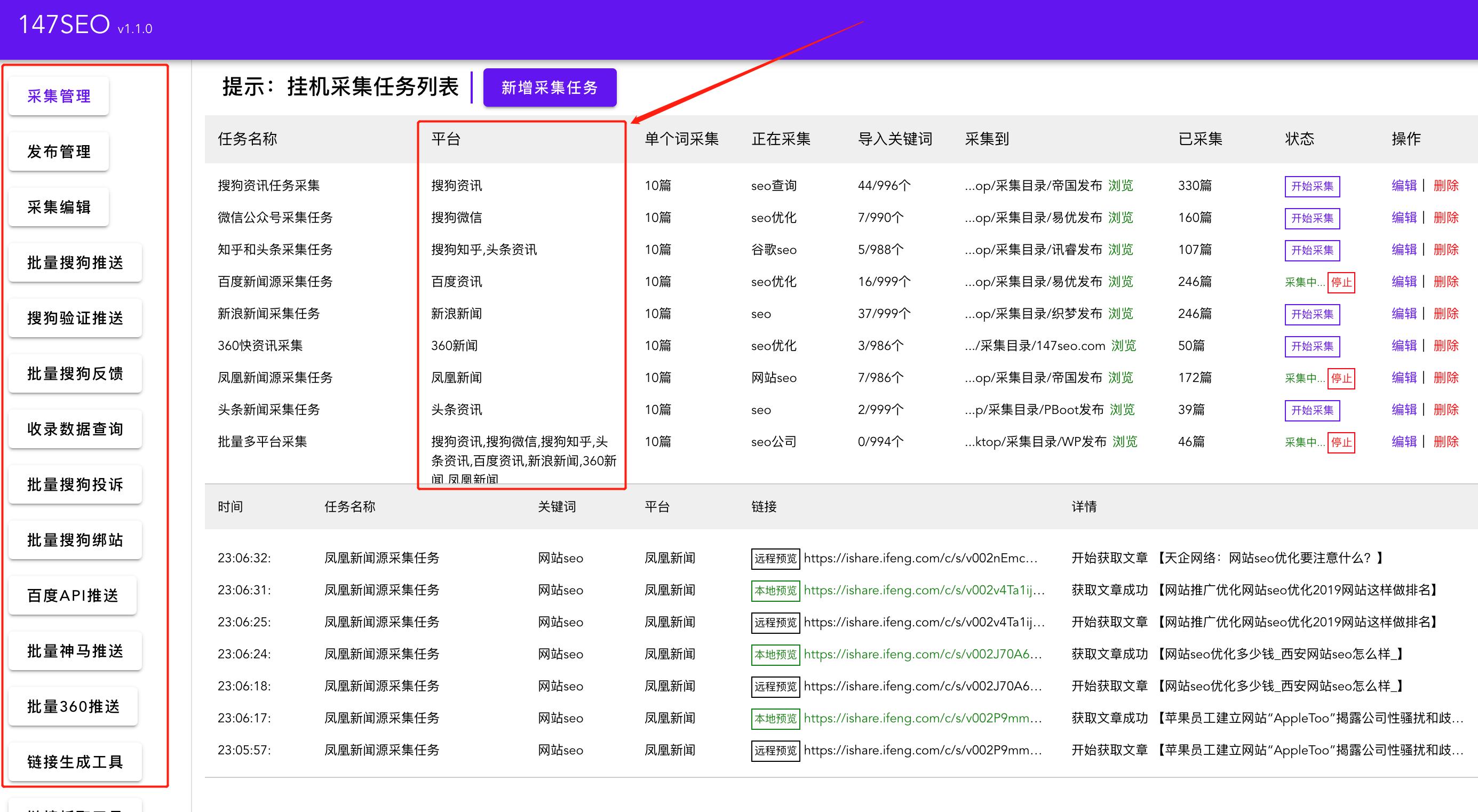
Task: Start collection for 头条新闻采集任务
Action: (1312, 410)
